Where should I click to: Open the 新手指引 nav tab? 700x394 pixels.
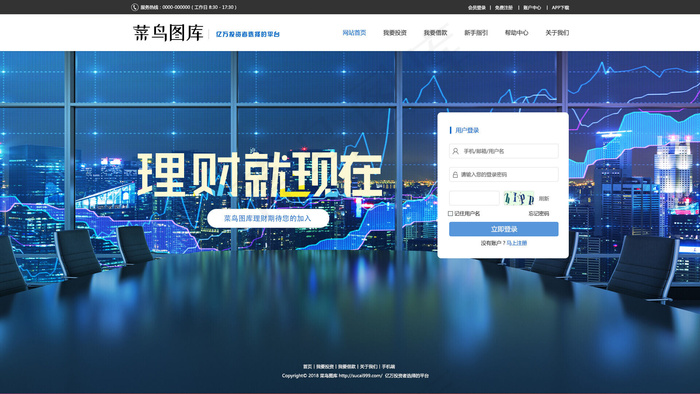(476, 33)
